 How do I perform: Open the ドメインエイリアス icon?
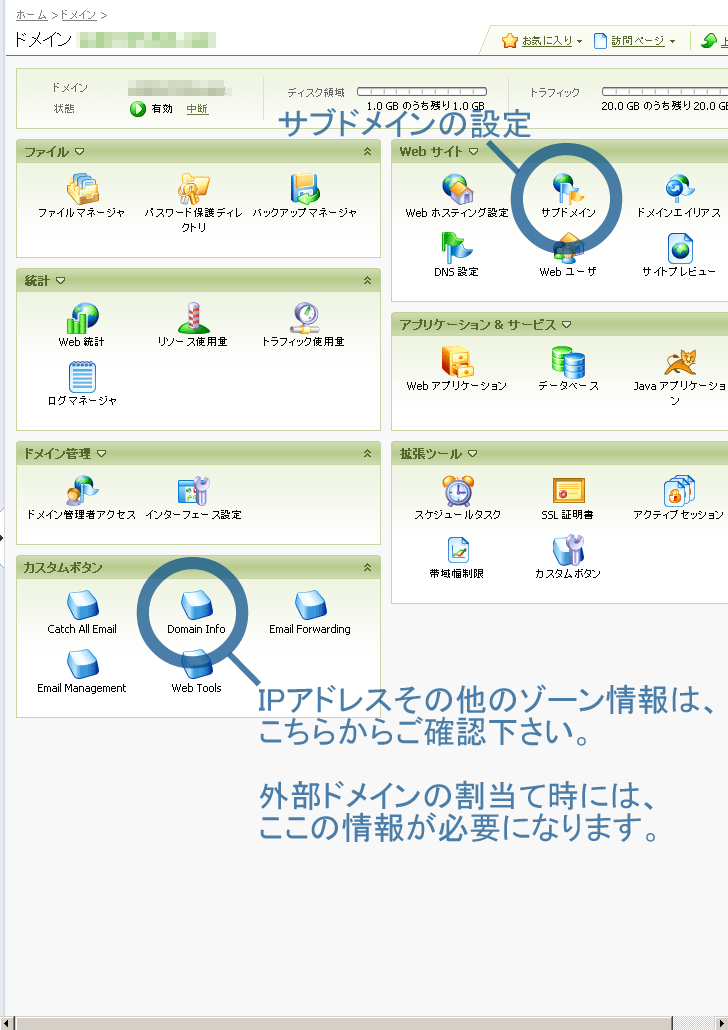(x=679, y=189)
